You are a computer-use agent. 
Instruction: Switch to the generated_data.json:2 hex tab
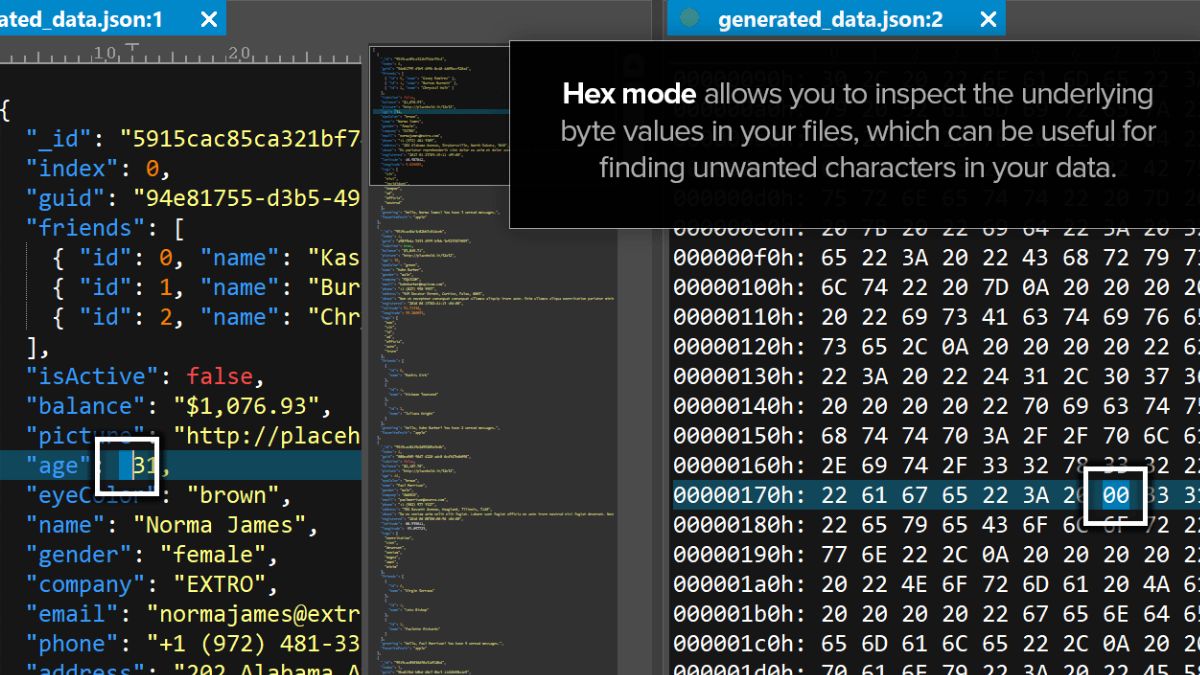829,19
